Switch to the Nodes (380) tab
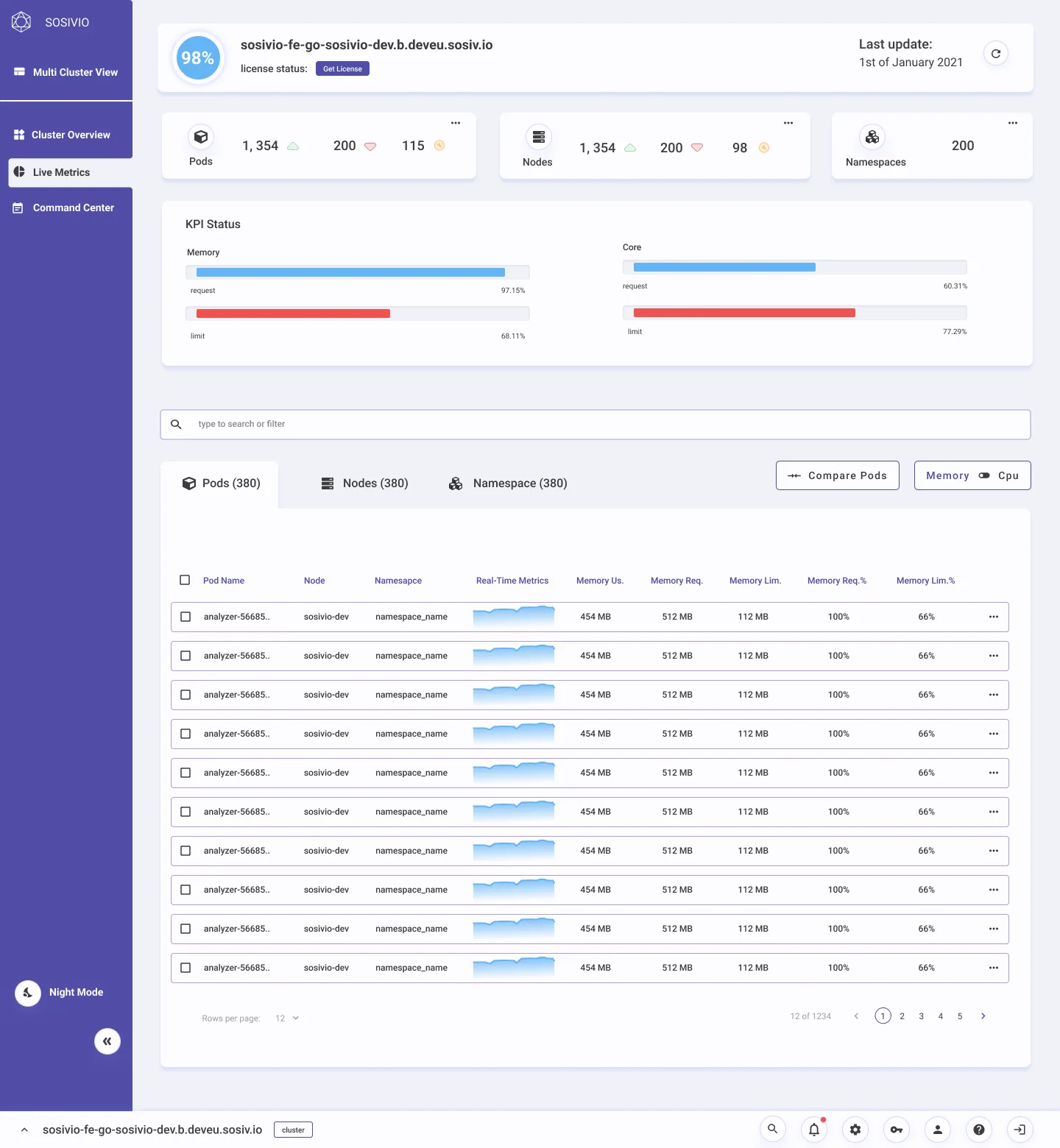The height and width of the screenshot is (1148, 1060). click(364, 483)
